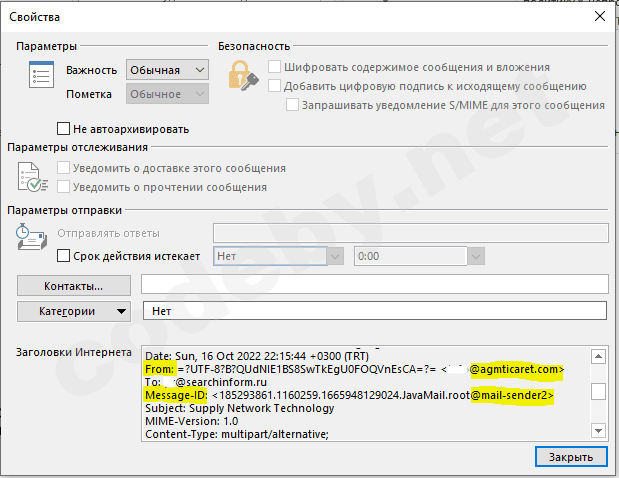Enable 'Шифровать содержимое сообщения и вложения' checkbox
This screenshot has height=478, width=619.
click(274, 67)
